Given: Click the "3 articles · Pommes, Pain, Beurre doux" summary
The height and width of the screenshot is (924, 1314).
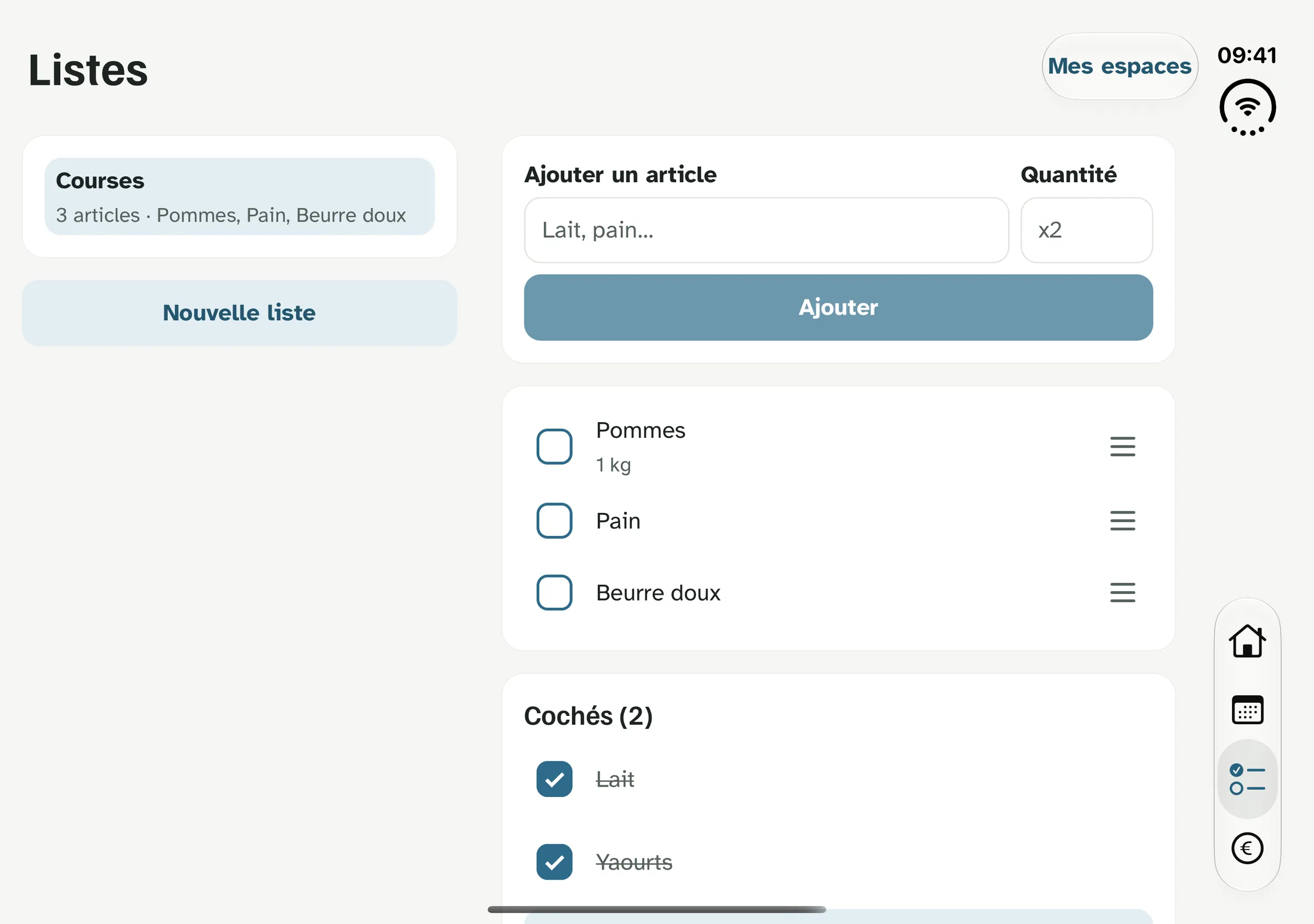Looking at the screenshot, I should [230, 215].
